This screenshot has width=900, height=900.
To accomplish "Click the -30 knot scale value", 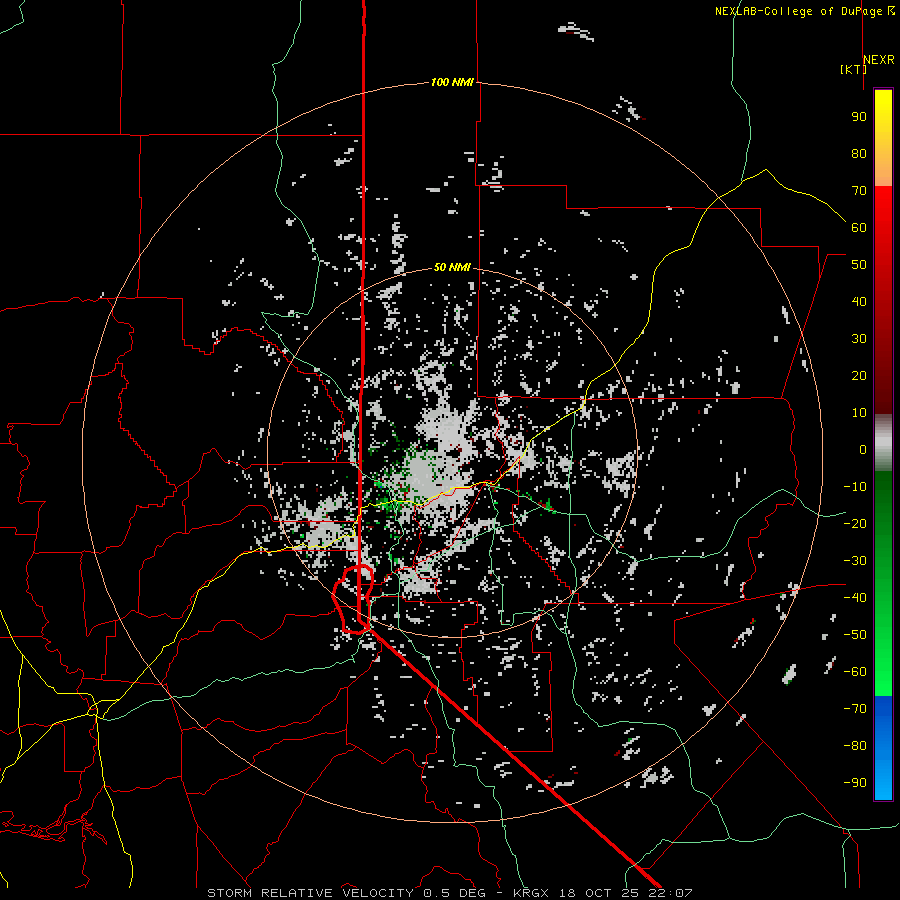I will 855,561.
